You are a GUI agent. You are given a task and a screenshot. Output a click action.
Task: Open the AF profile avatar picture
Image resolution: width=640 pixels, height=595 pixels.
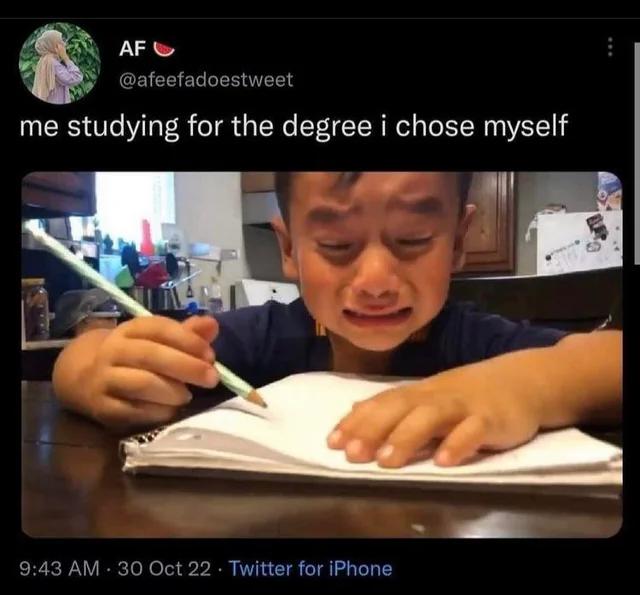[x=60, y=63]
